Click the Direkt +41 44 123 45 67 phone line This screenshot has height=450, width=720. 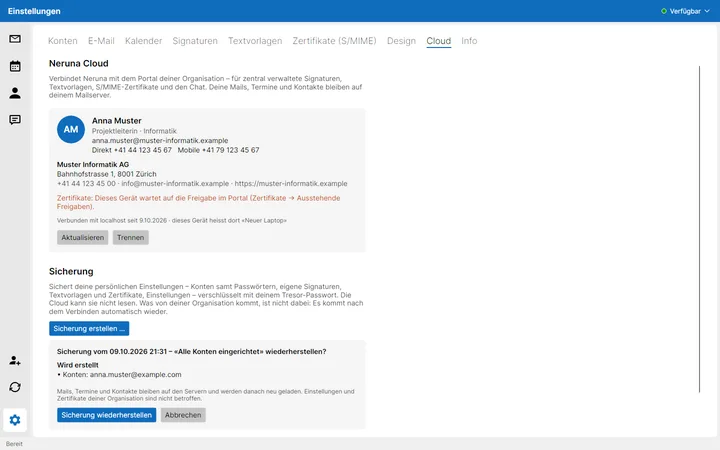tap(132, 150)
